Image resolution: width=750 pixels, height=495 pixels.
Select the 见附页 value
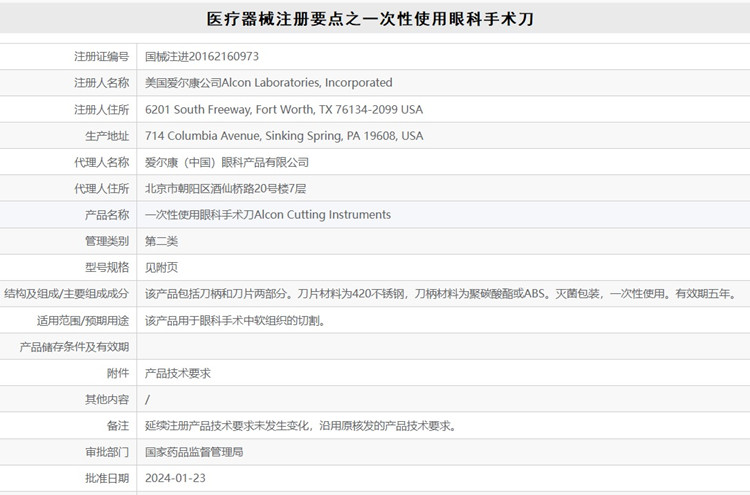coord(162,267)
